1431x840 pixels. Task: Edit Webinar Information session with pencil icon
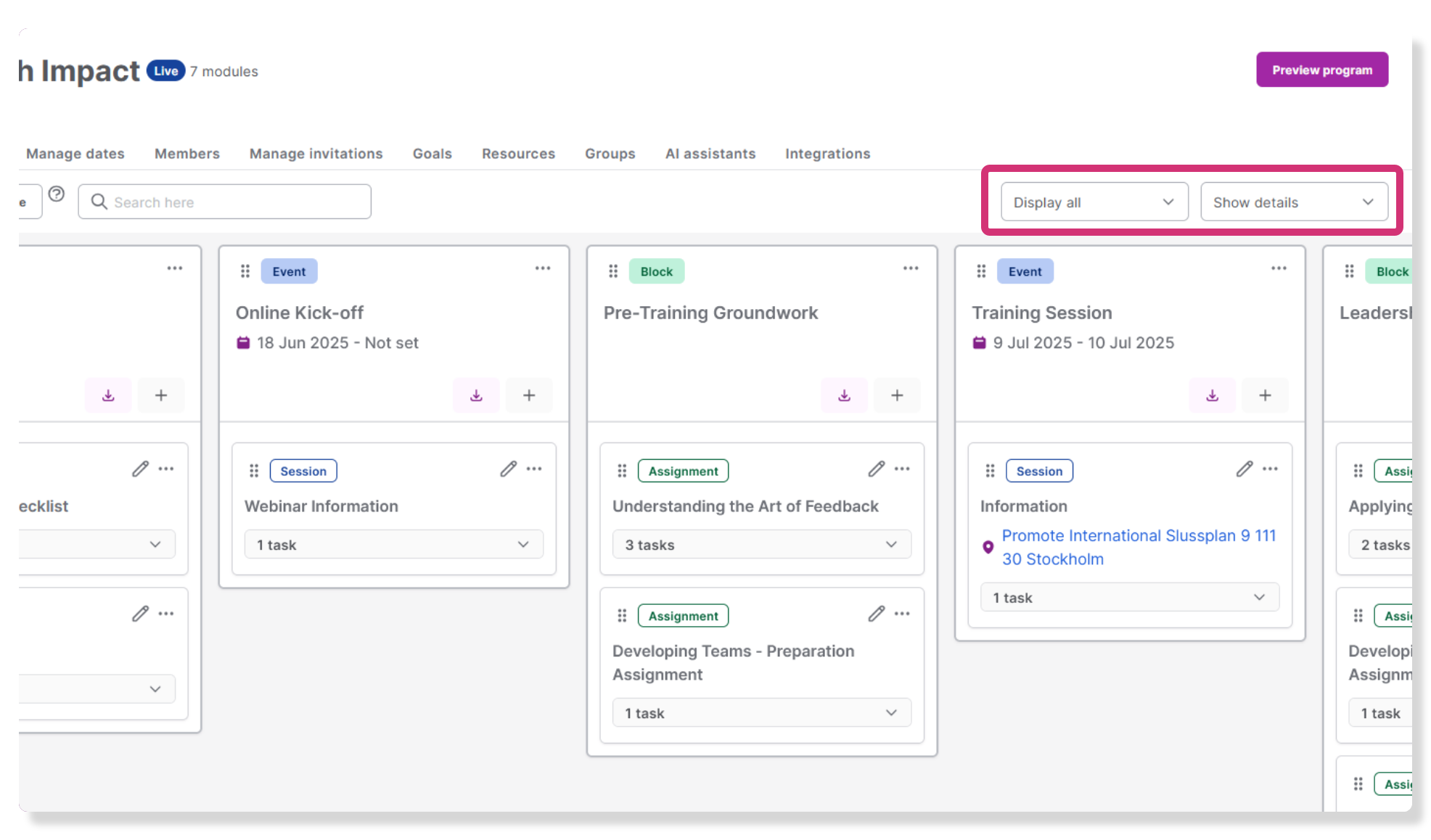click(x=508, y=469)
